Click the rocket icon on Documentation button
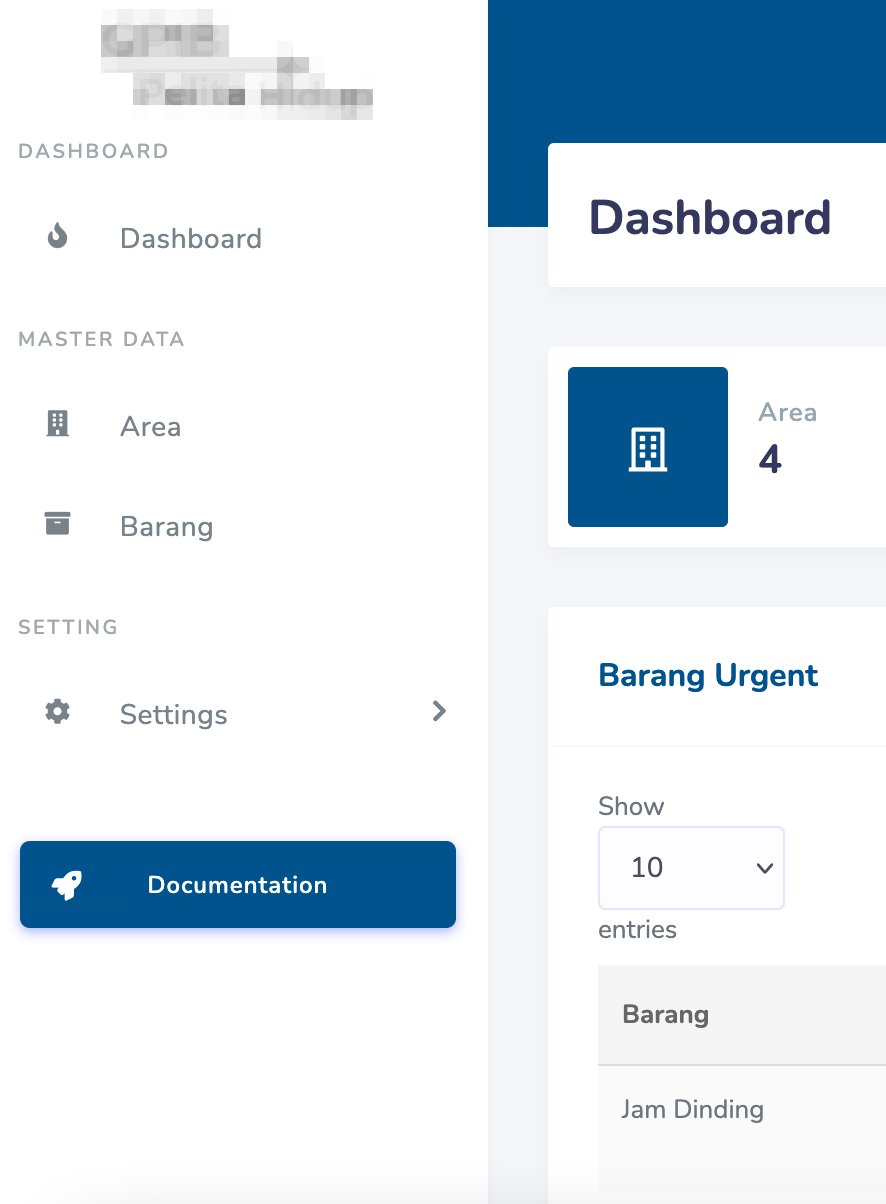 [x=66, y=884]
